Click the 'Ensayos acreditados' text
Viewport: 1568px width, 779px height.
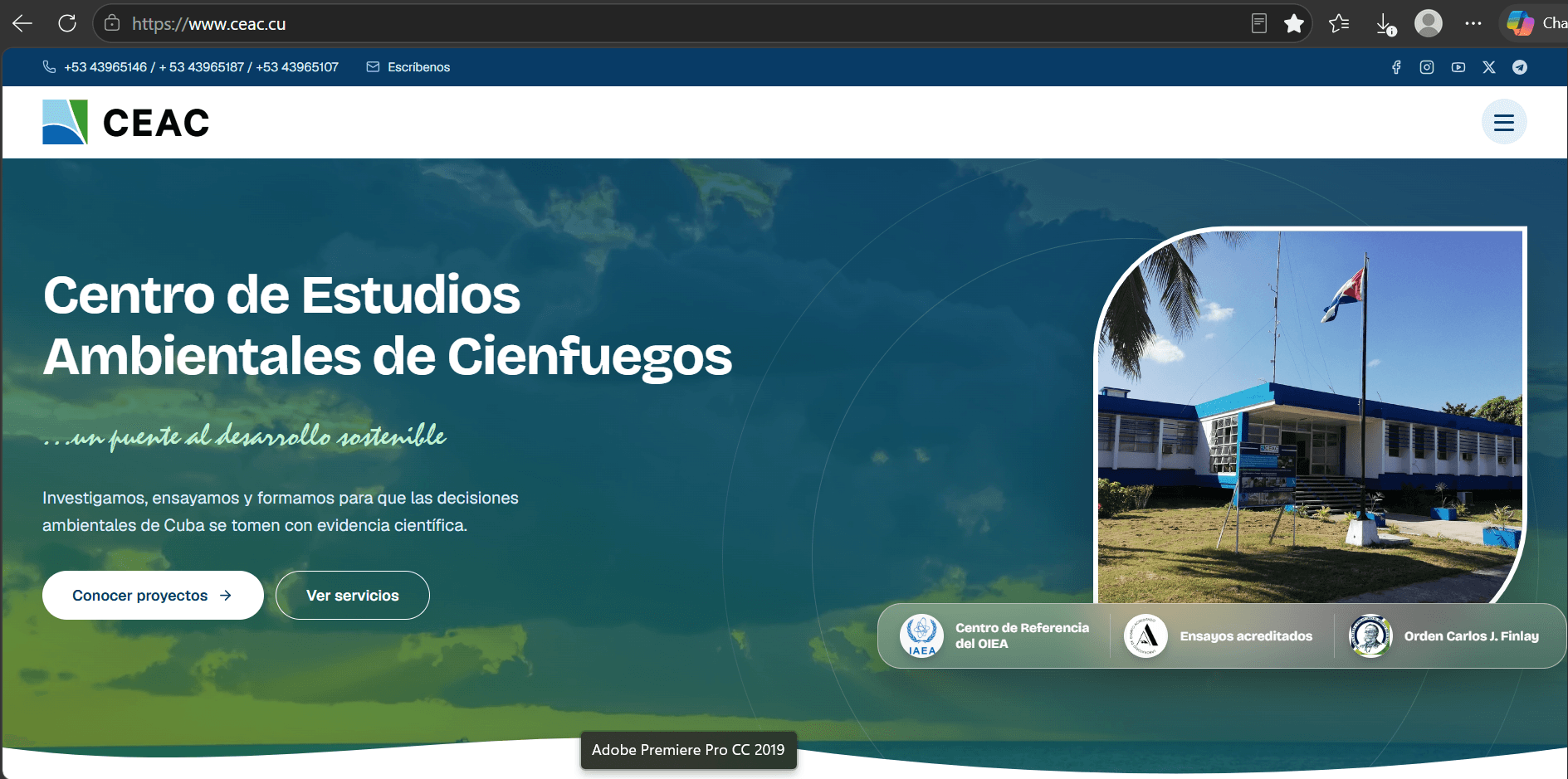point(1246,635)
